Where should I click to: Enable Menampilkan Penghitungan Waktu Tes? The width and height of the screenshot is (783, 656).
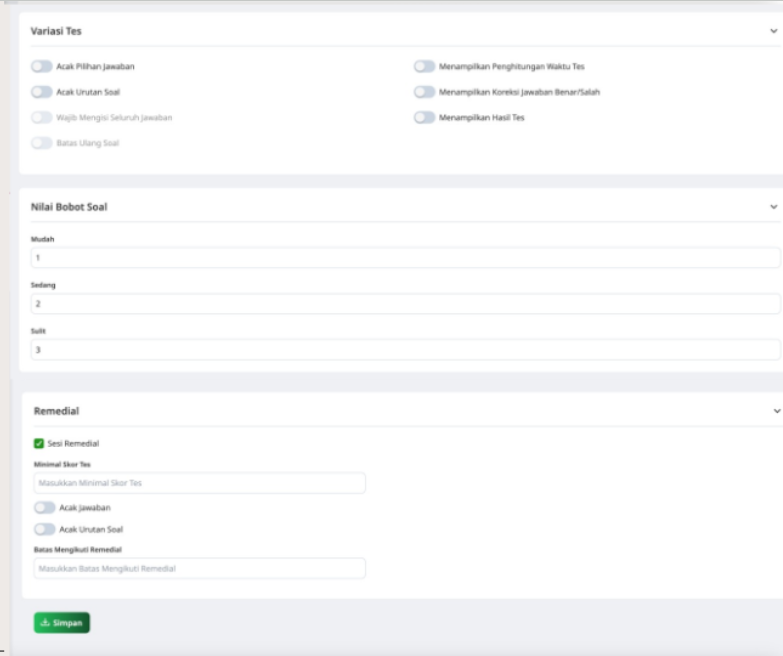pyautogui.click(x=424, y=66)
